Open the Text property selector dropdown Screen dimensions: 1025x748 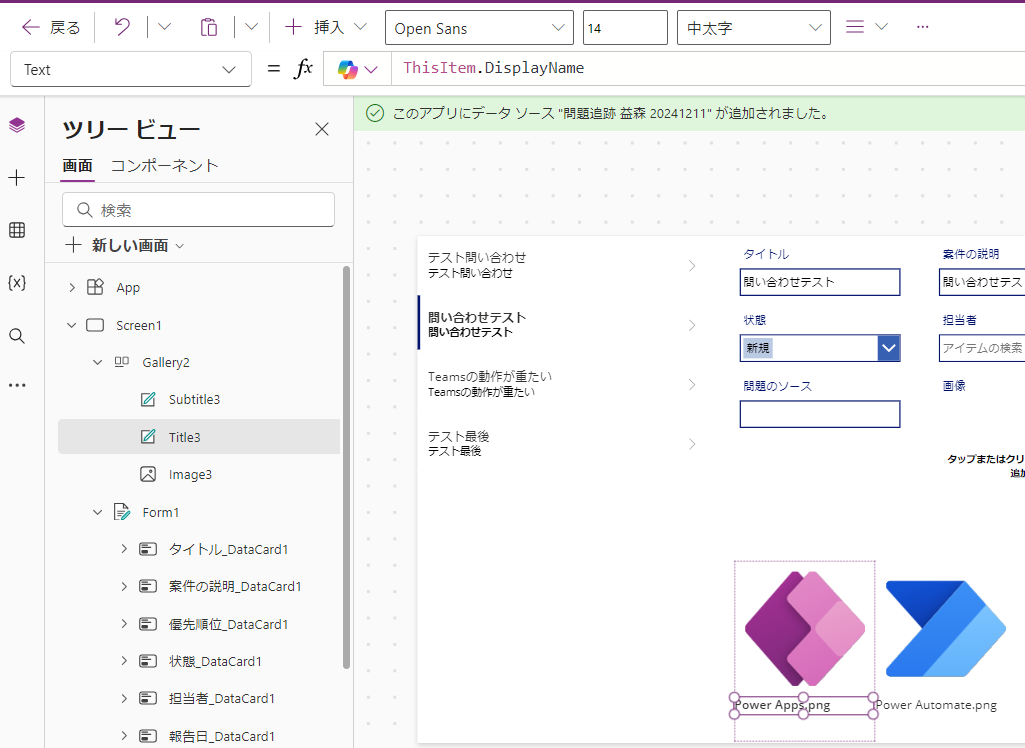pos(131,69)
